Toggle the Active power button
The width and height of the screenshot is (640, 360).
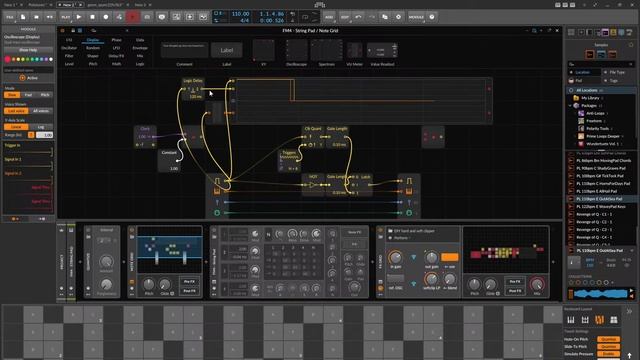tap(22, 78)
